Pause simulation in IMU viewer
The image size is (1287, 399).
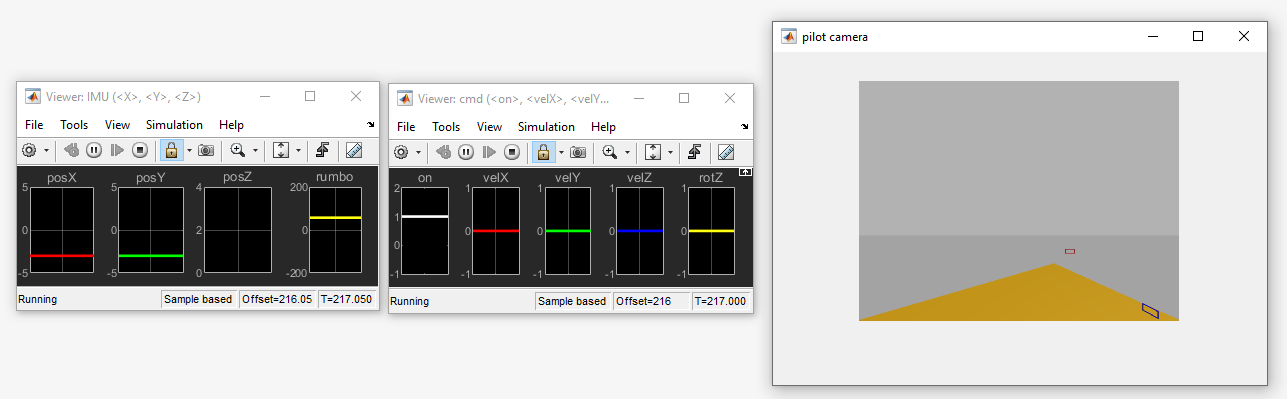click(94, 150)
